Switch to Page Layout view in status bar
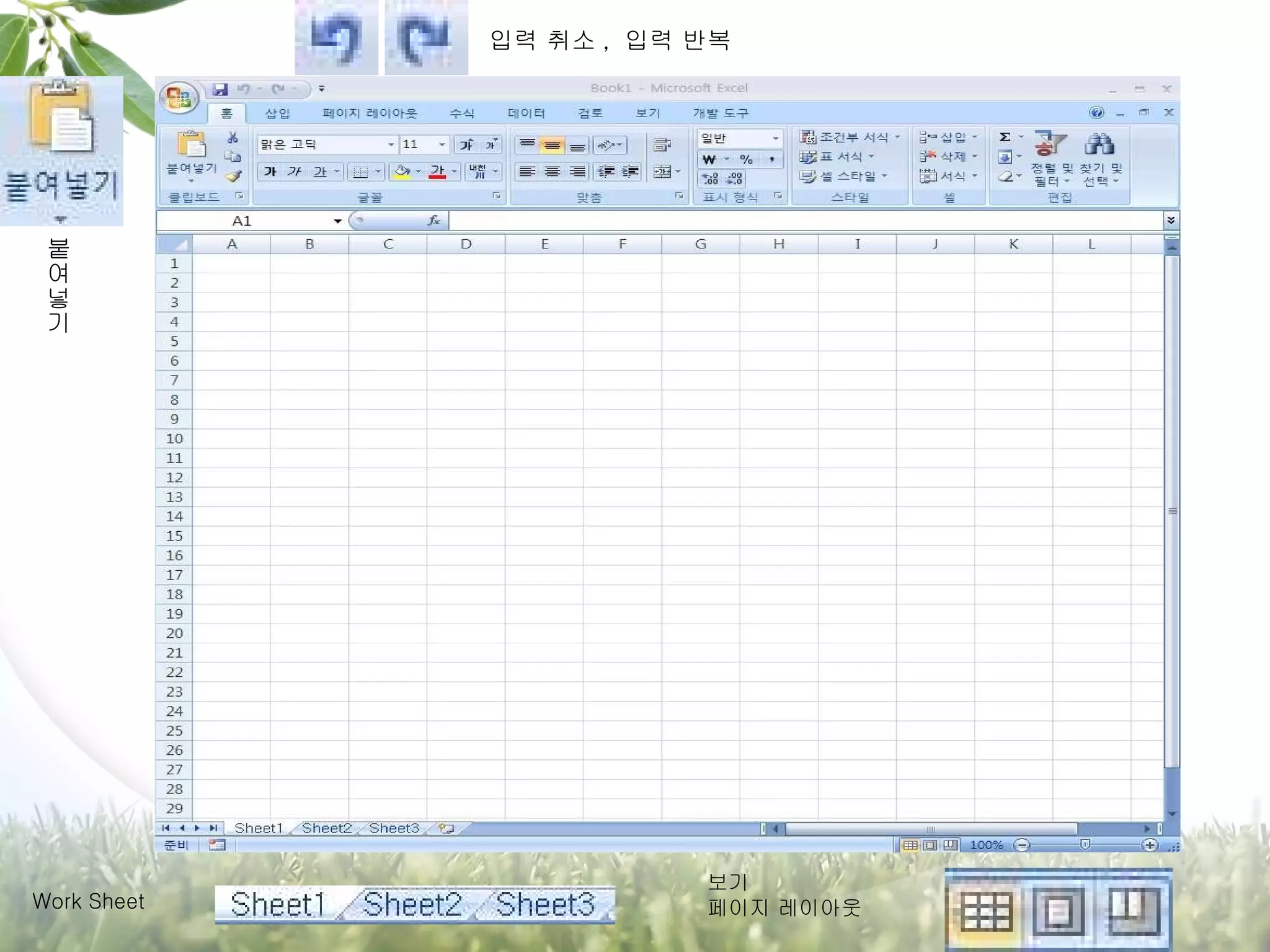This screenshot has height=952, width=1270. click(930, 845)
